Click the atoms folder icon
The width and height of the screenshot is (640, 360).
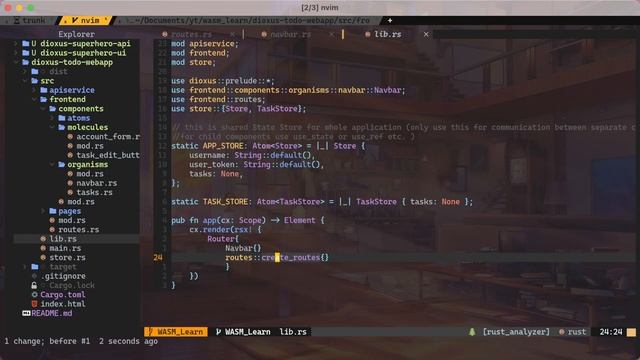click(62, 118)
